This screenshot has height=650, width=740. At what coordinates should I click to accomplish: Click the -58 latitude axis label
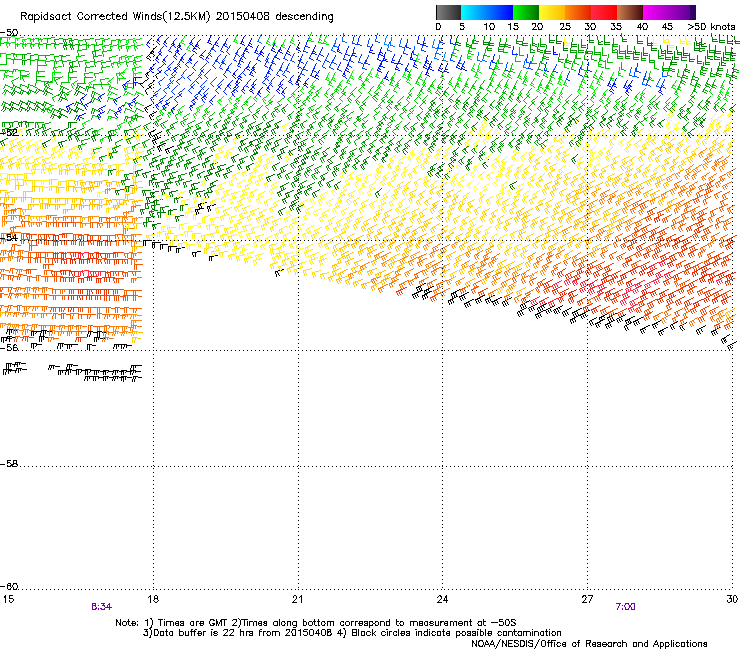pyautogui.click(x=9, y=464)
